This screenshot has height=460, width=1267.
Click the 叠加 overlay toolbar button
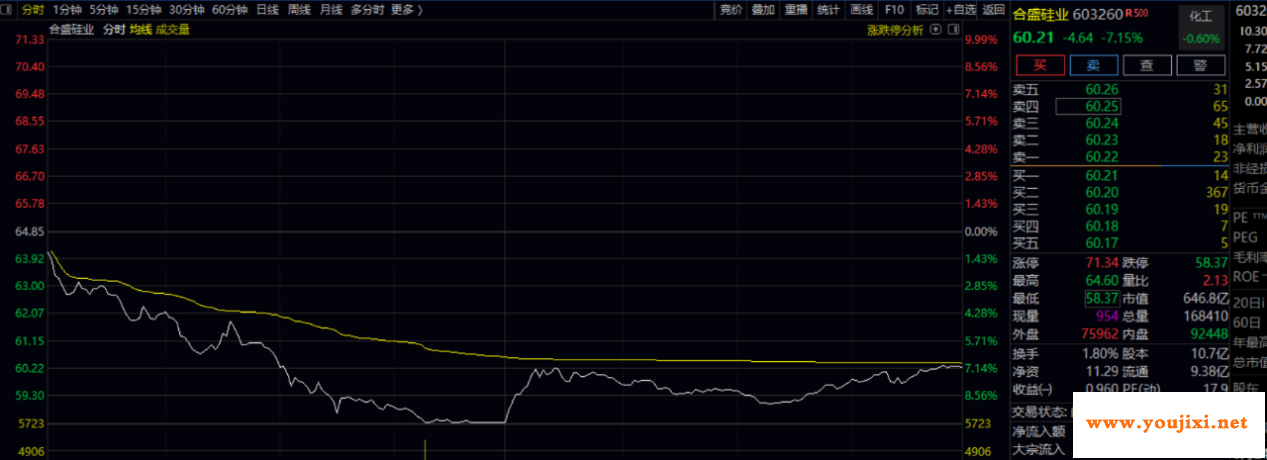click(763, 9)
